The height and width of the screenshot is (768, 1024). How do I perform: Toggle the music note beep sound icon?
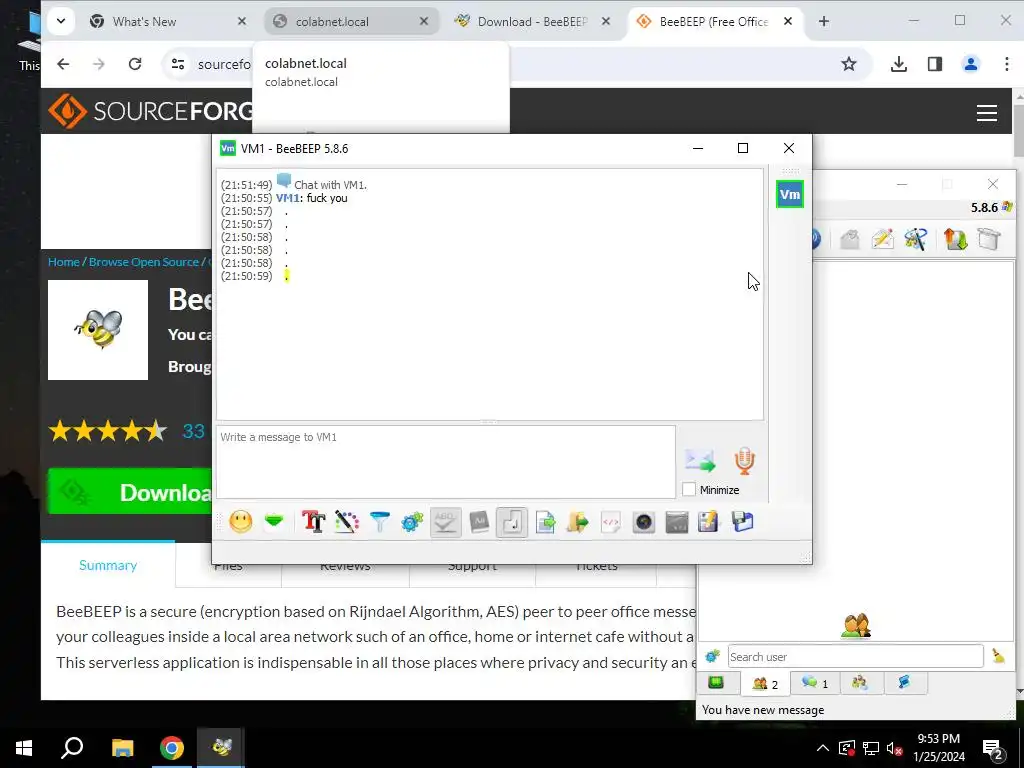click(512, 522)
